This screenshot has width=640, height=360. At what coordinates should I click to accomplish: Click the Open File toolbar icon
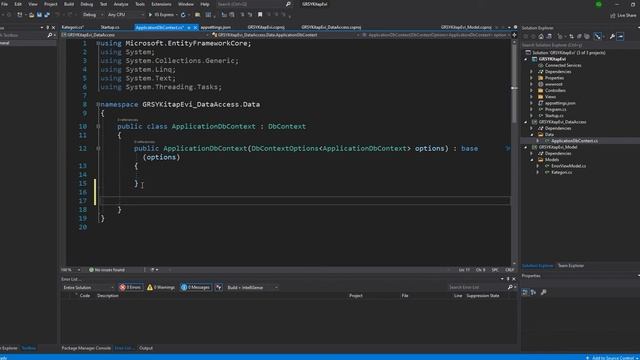click(31, 15)
